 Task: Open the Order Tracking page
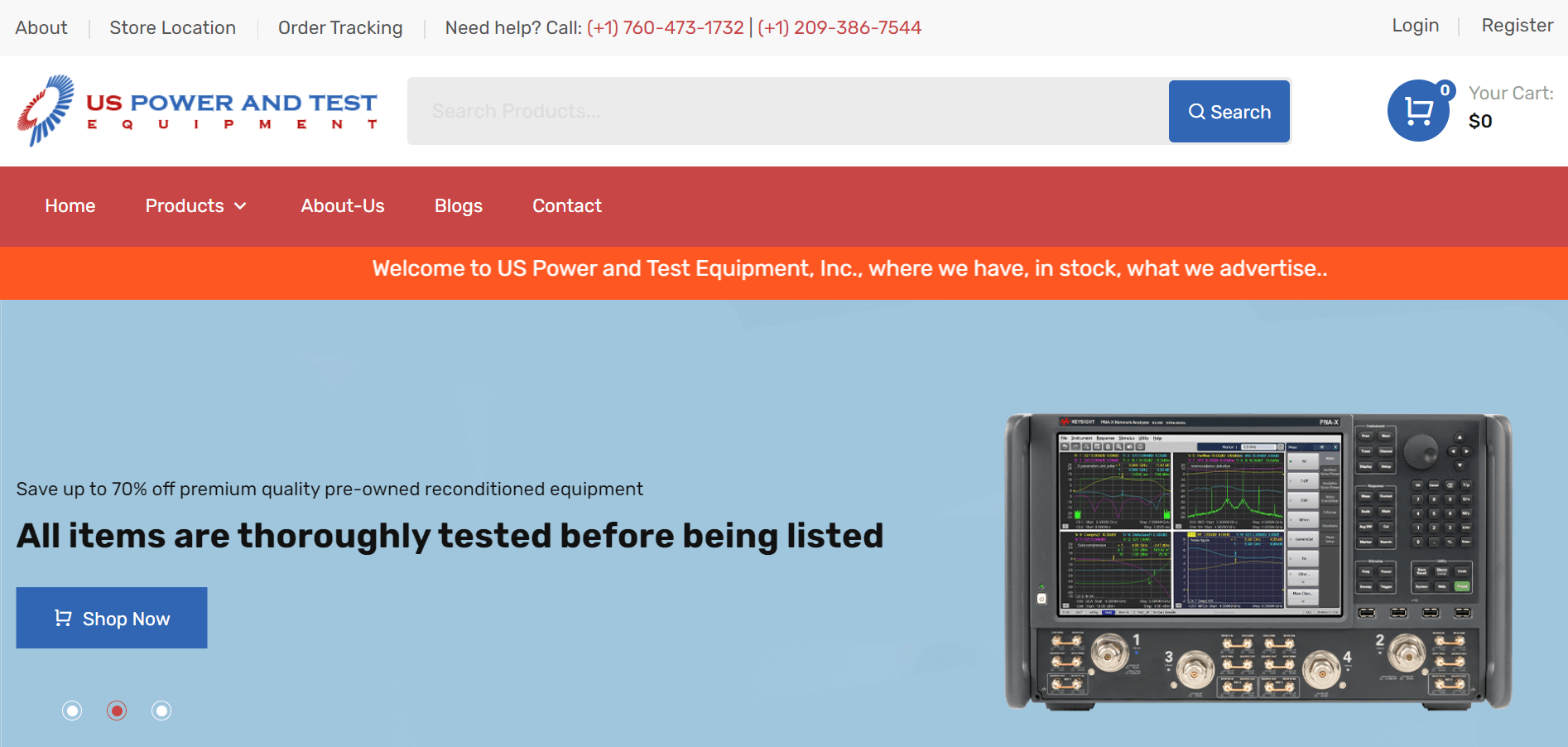(340, 27)
